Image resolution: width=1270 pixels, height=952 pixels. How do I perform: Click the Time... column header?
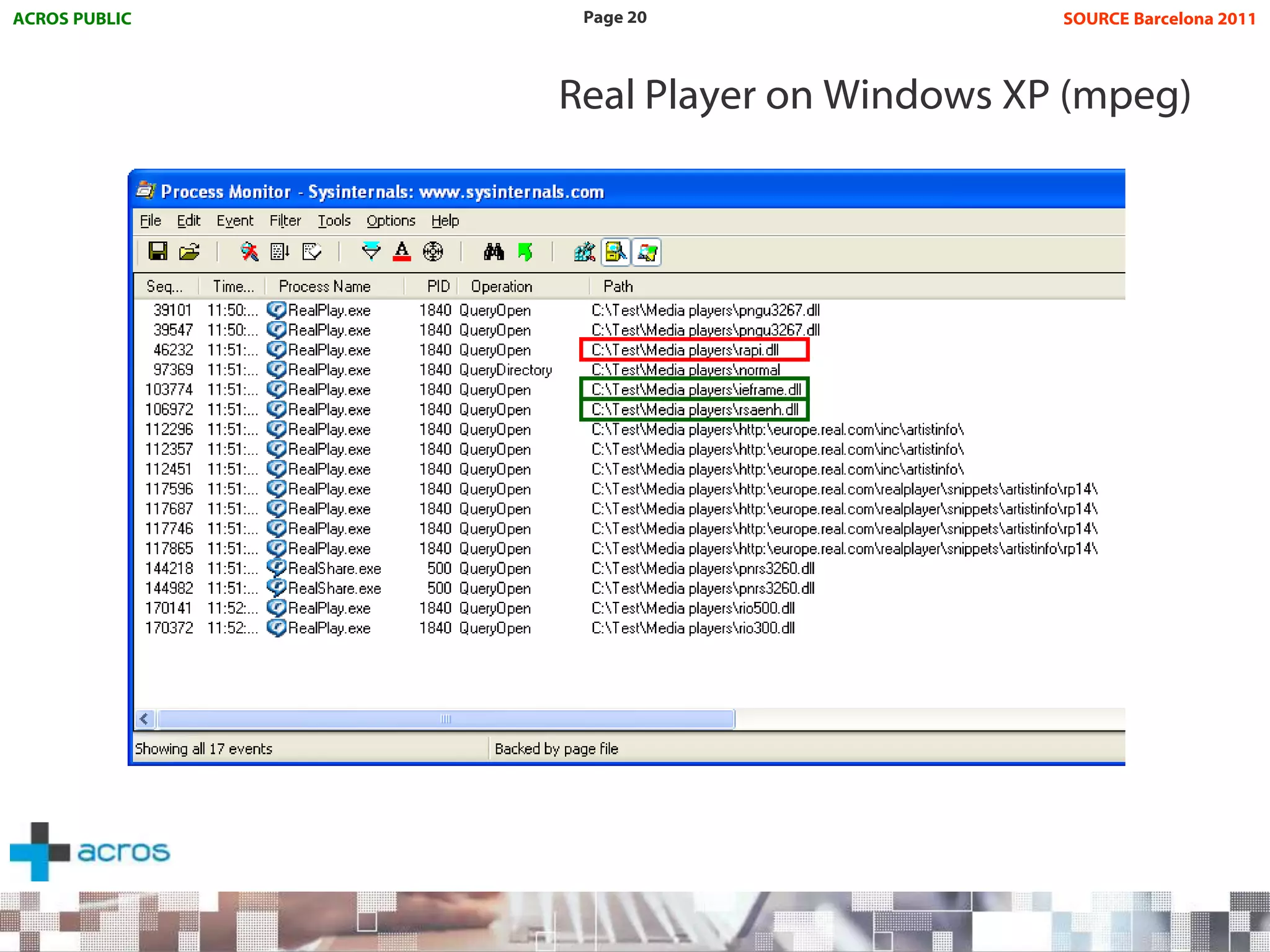coord(233,286)
